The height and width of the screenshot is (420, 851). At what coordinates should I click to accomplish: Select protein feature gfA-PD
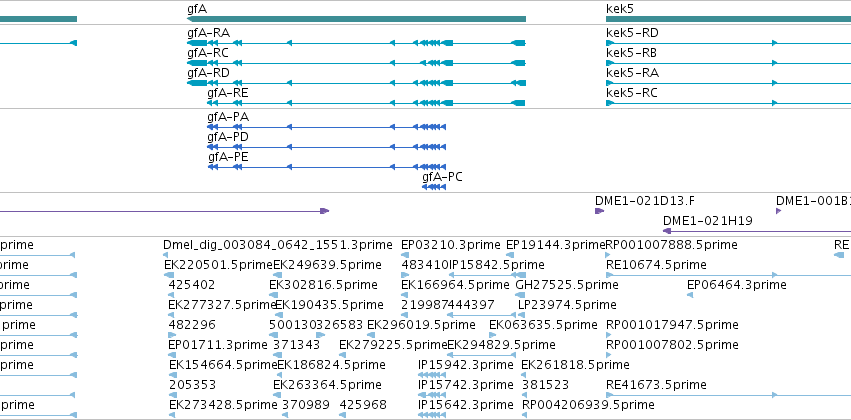pos(228,137)
